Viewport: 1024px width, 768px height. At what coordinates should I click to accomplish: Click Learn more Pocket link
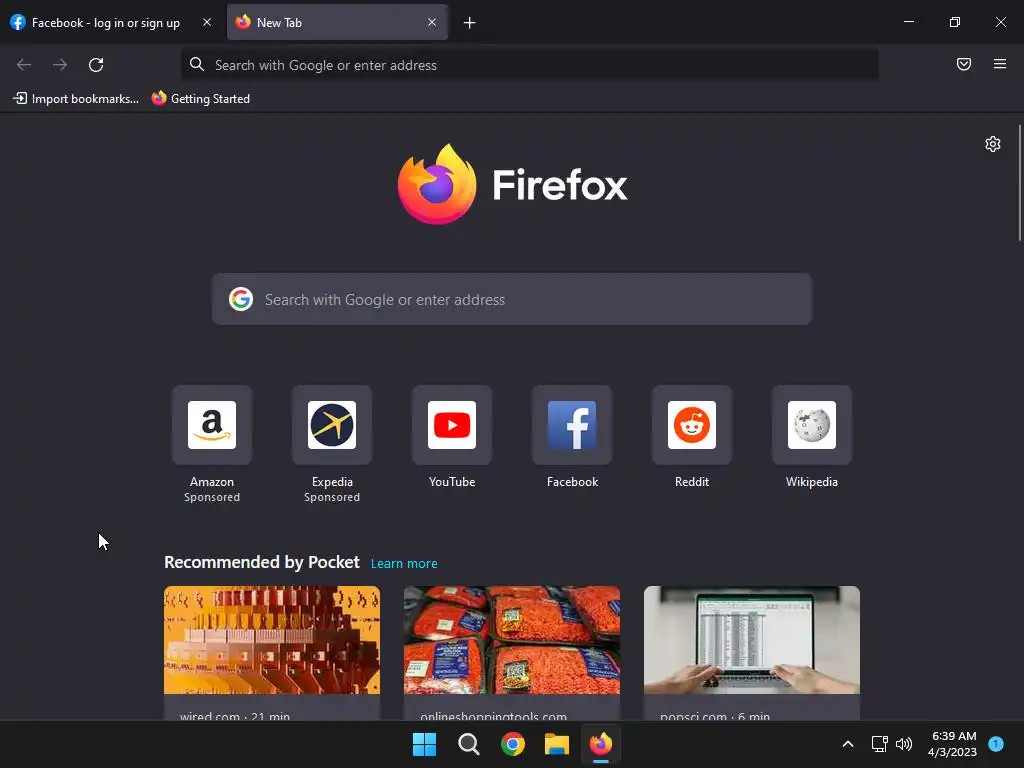point(404,564)
